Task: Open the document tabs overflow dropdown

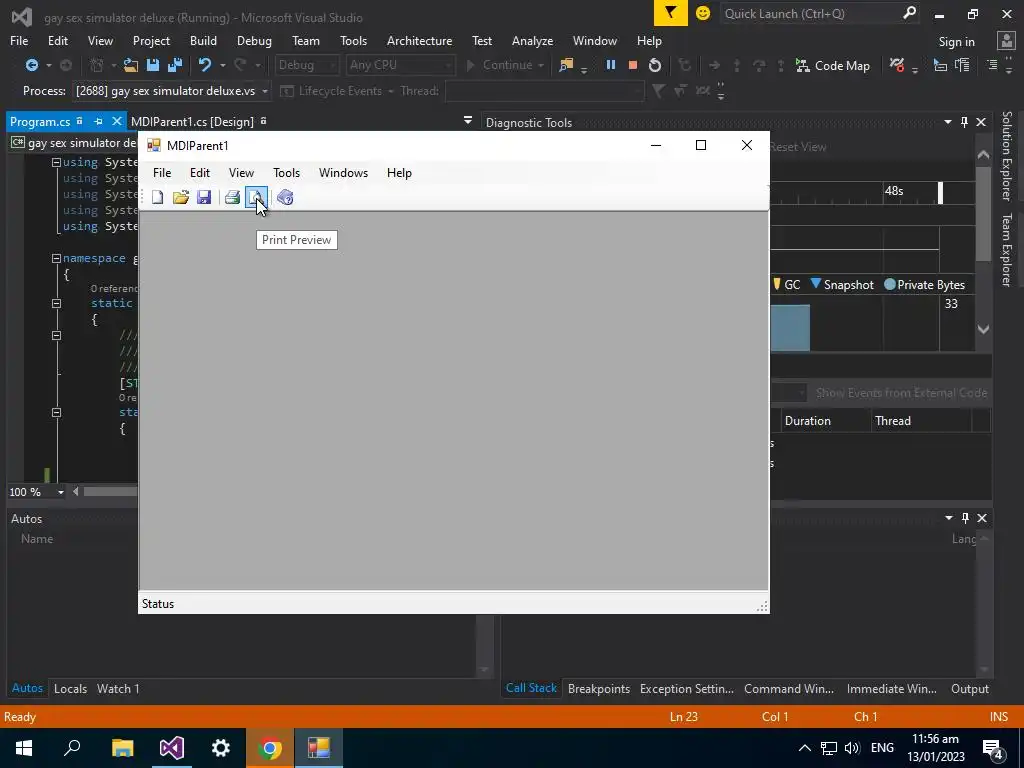Action: coord(468,121)
